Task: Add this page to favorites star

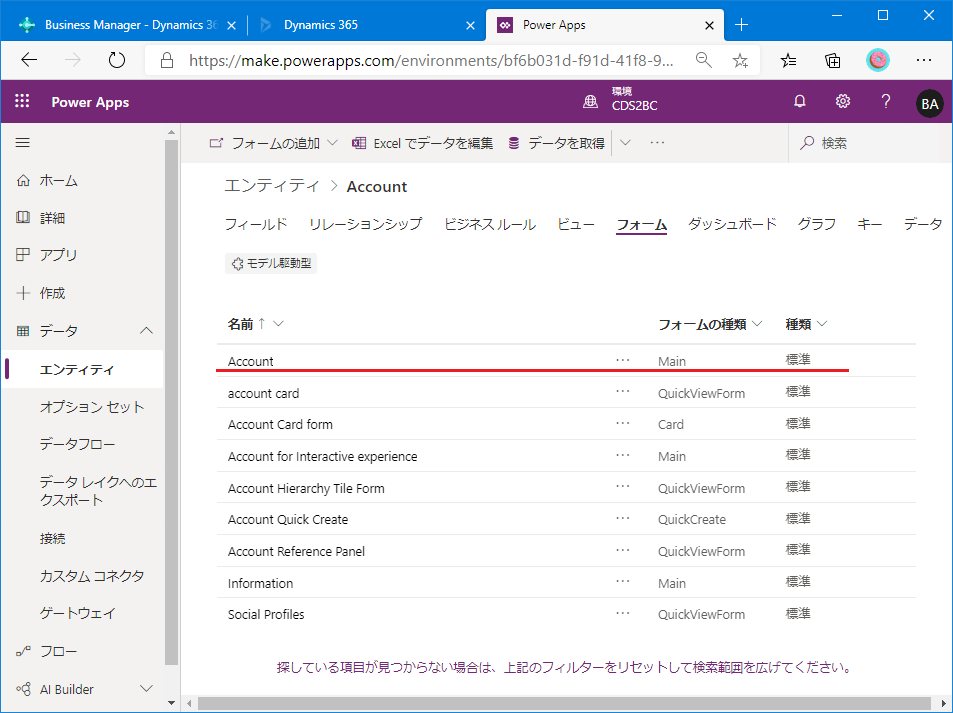Action: point(740,60)
